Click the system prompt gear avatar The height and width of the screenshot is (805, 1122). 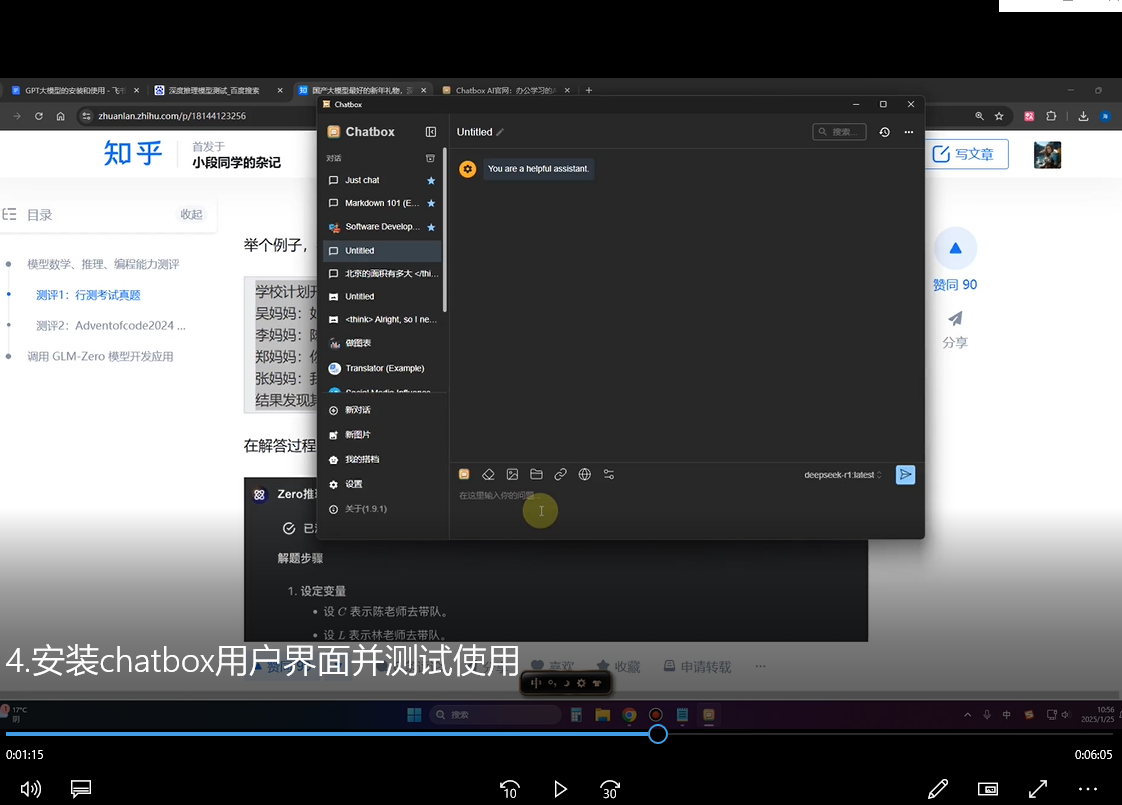(467, 169)
